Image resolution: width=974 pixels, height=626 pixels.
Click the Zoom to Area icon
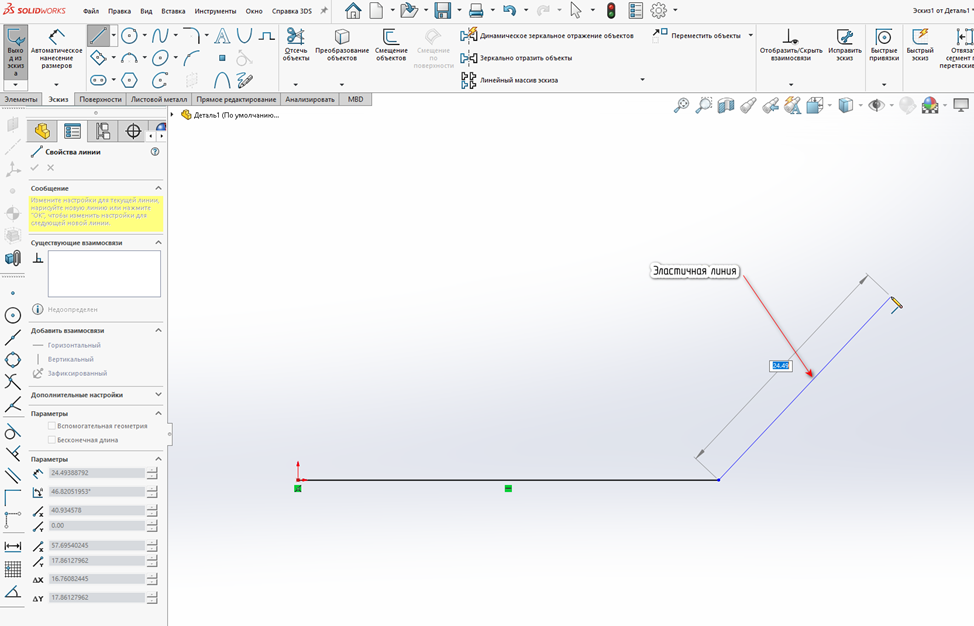coord(704,106)
